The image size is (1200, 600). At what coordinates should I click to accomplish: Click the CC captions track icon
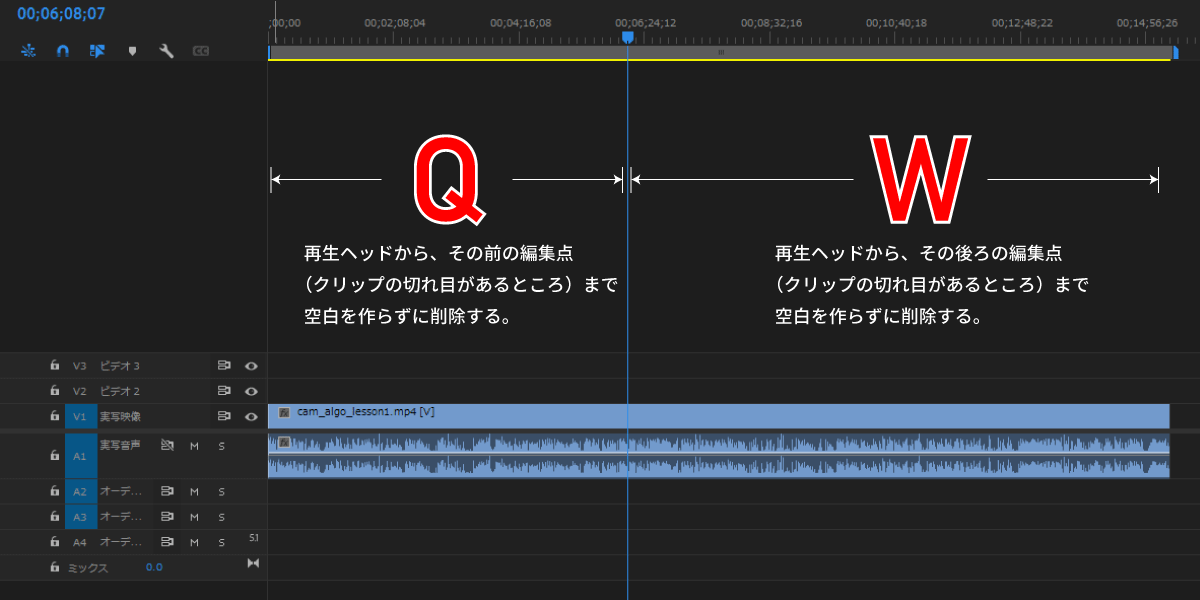click(201, 50)
